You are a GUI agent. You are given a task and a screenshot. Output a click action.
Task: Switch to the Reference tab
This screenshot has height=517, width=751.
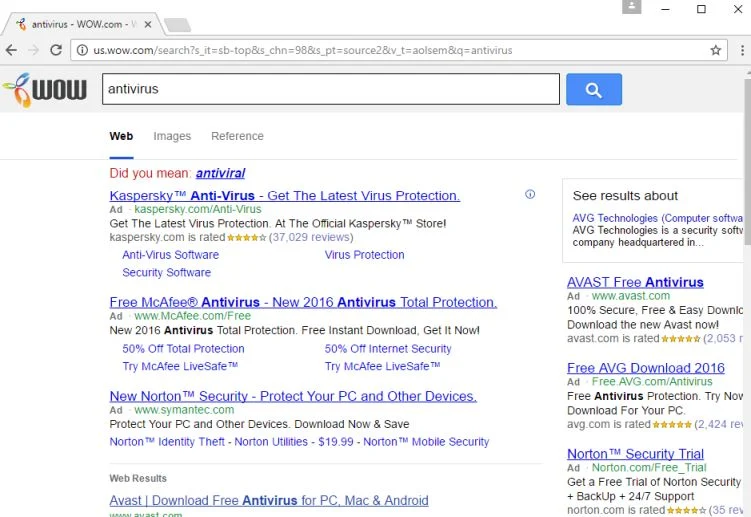[x=237, y=136]
